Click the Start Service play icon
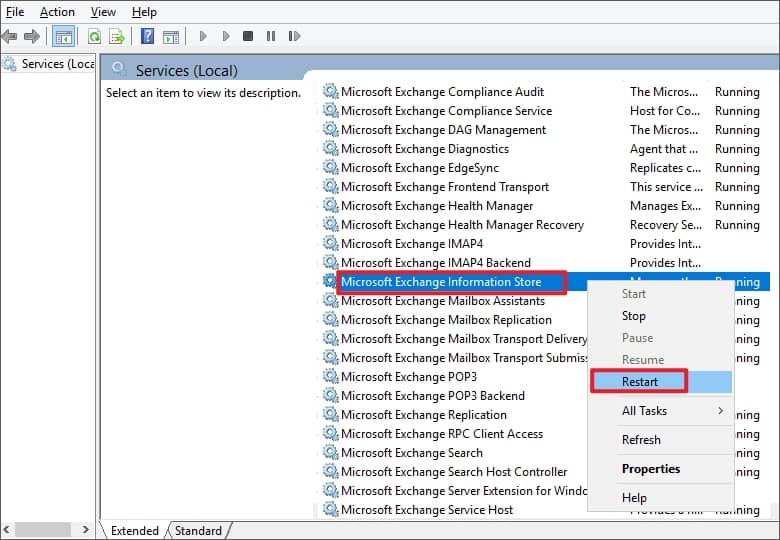This screenshot has width=780, height=540. [203, 36]
